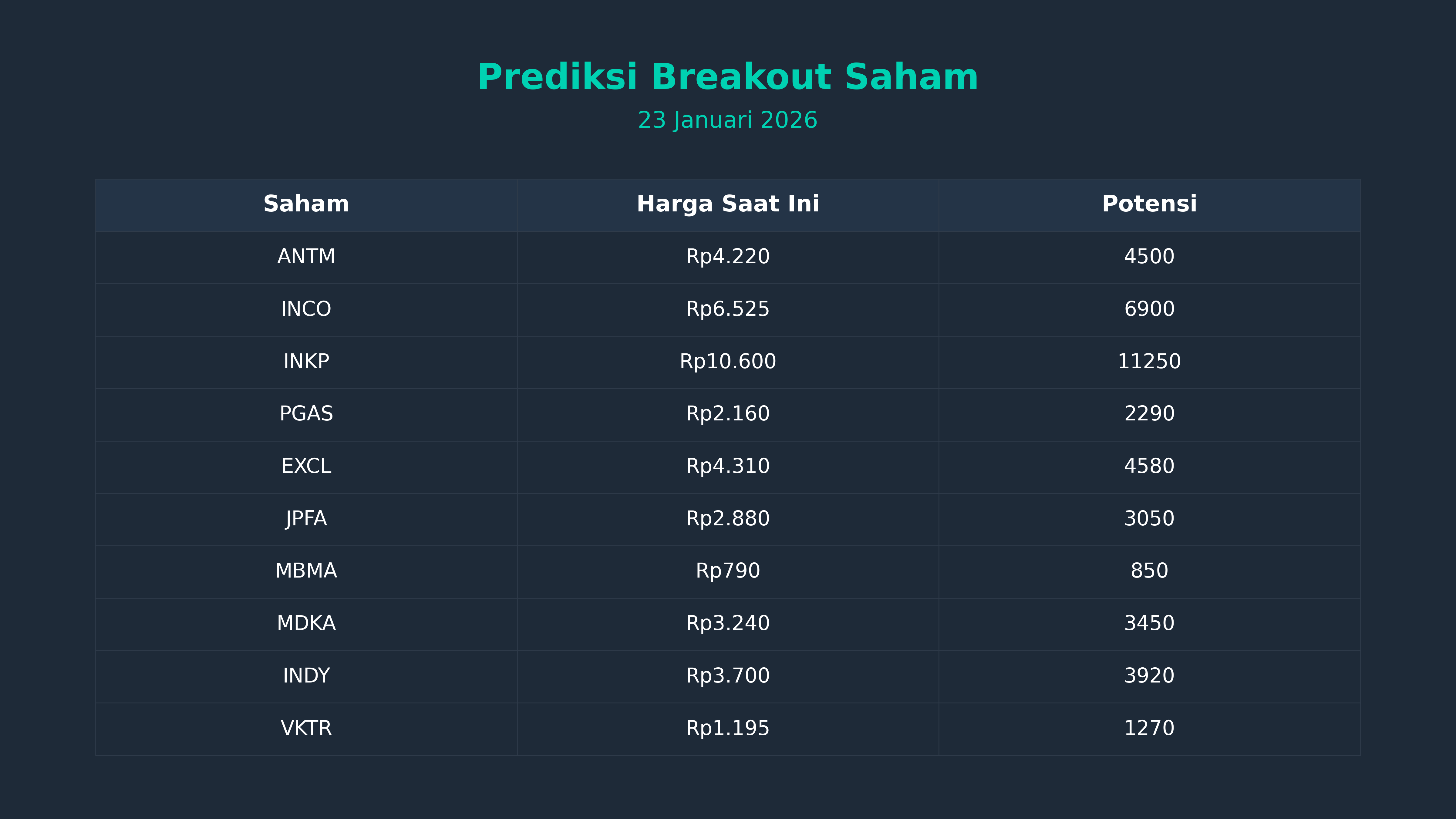Click the VKTR stock cell
Viewport: 1456px width, 819px height.
tap(306, 729)
